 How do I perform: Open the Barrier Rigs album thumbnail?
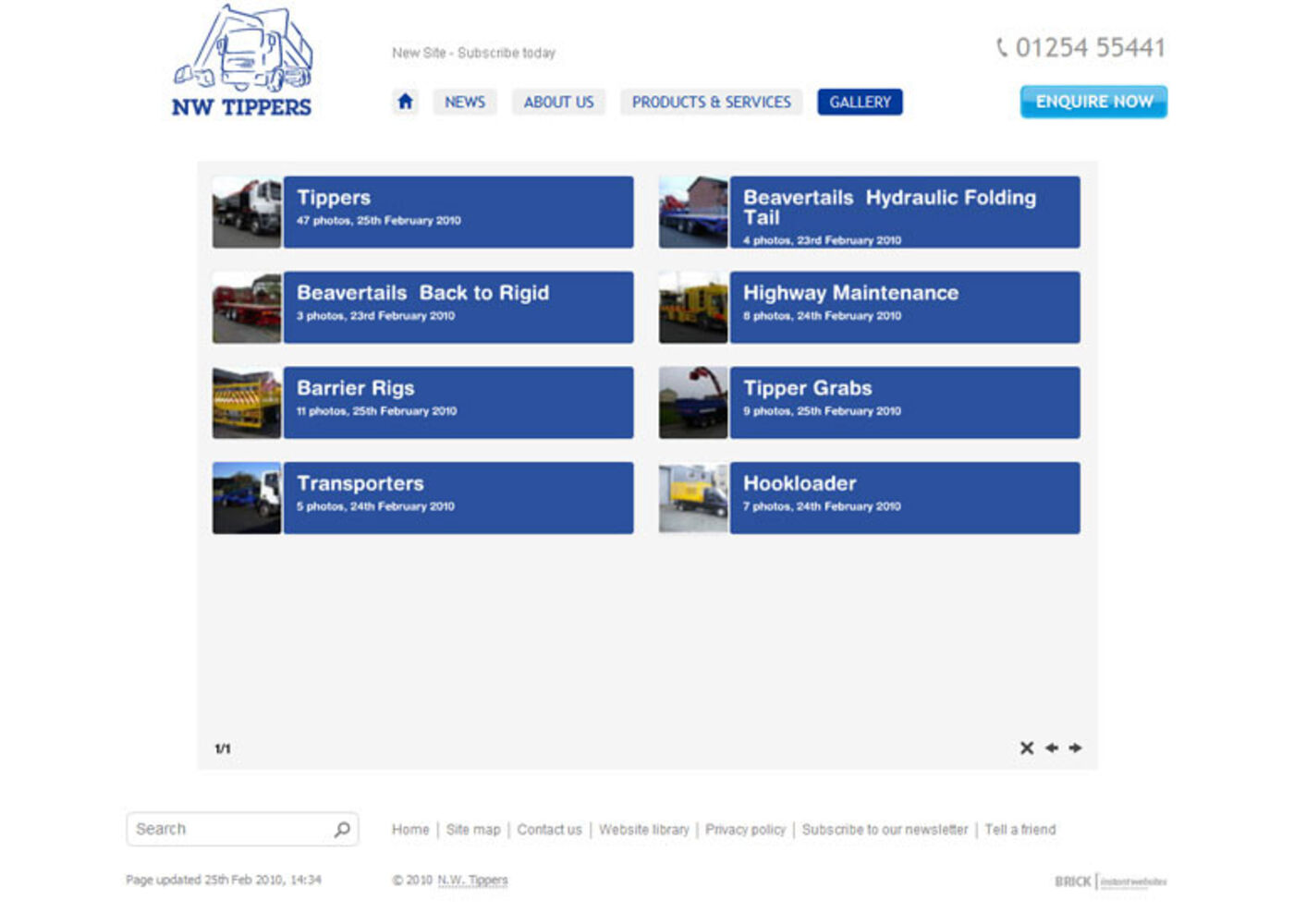pos(247,403)
